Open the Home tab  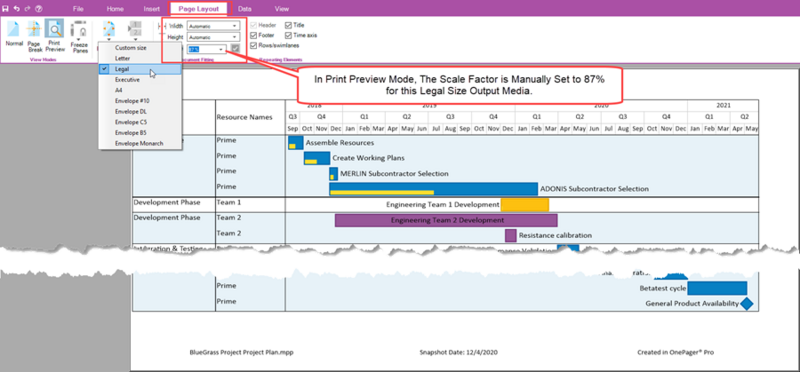(x=115, y=9)
